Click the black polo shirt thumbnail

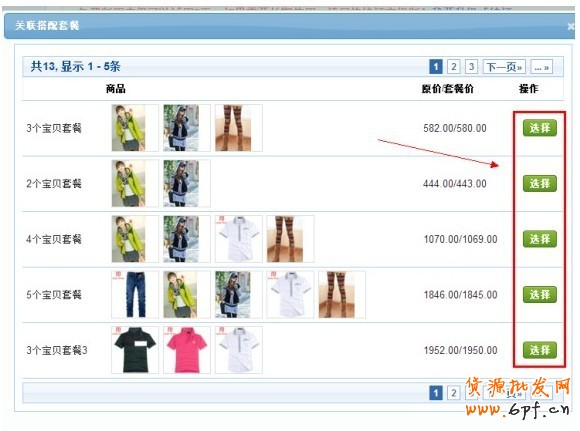tap(135, 350)
